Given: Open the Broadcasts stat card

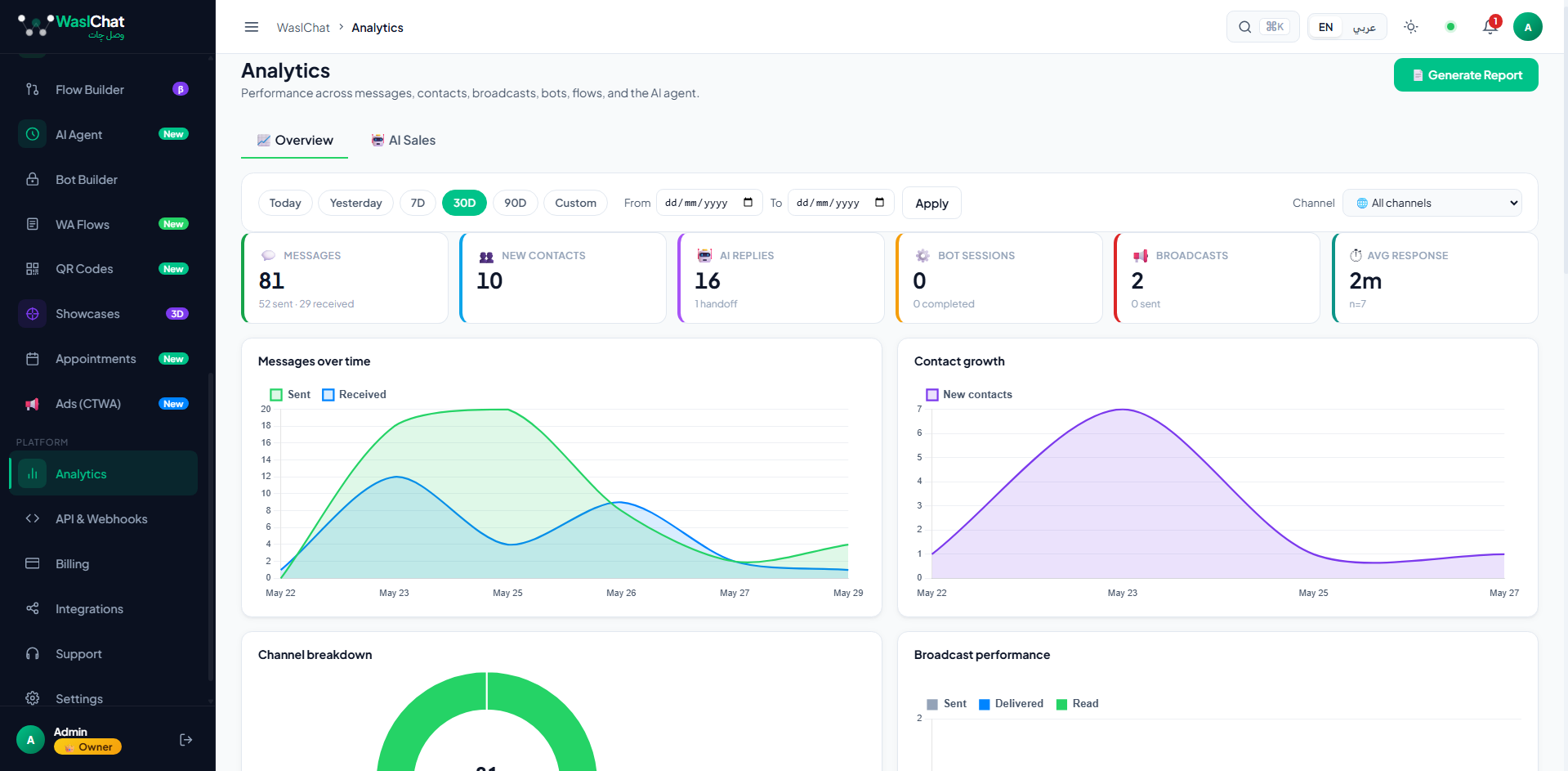Looking at the screenshot, I should point(1217,278).
